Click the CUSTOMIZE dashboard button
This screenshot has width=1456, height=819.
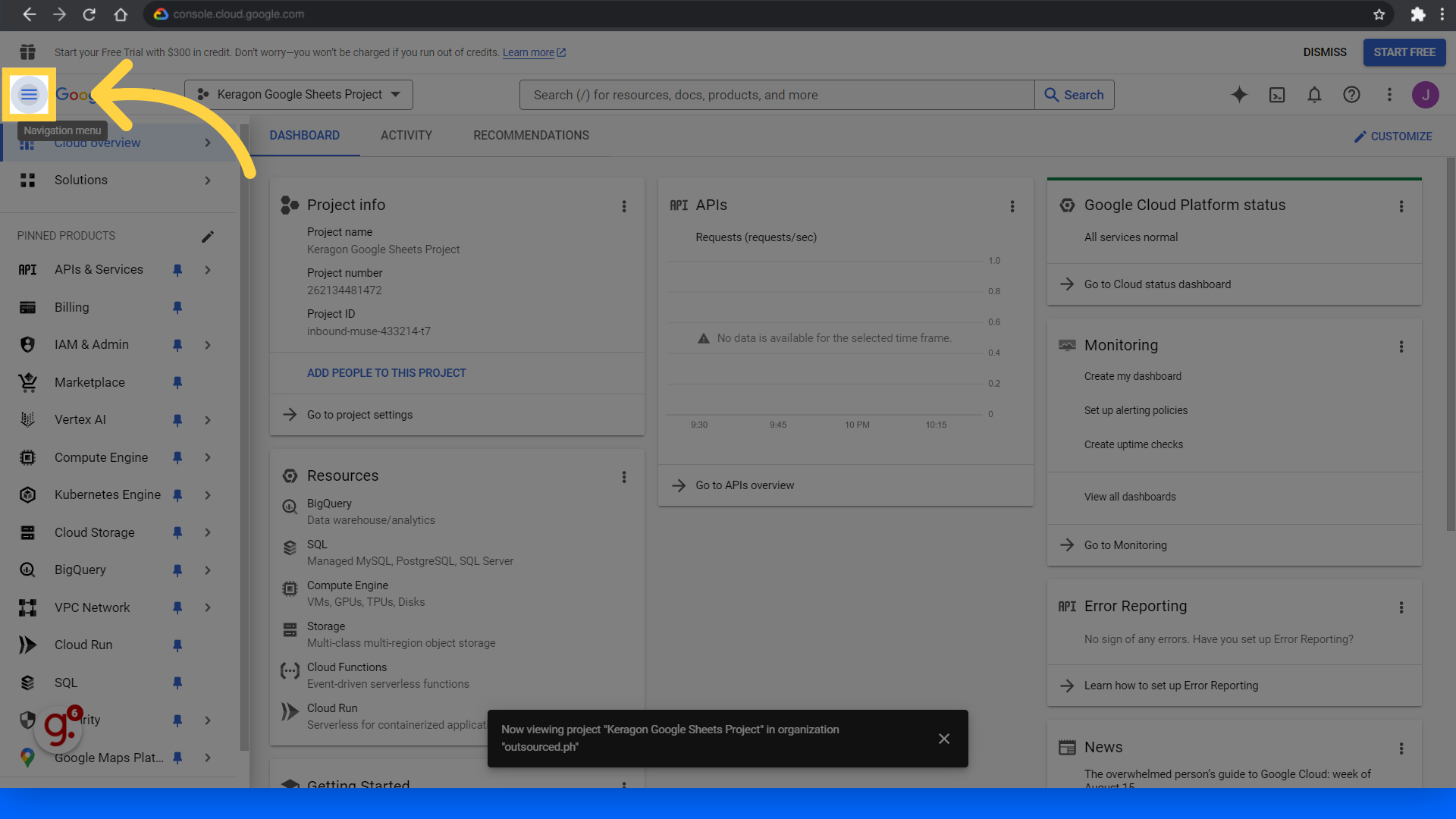[1394, 136]
